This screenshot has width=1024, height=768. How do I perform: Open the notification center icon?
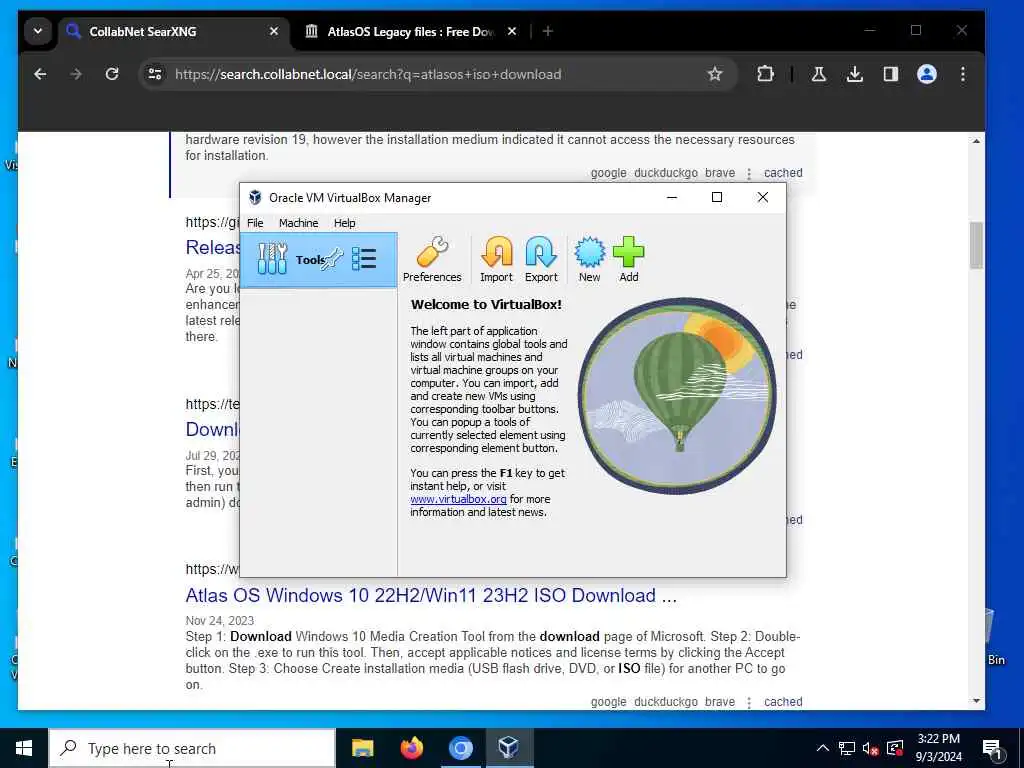pos(993,748)
